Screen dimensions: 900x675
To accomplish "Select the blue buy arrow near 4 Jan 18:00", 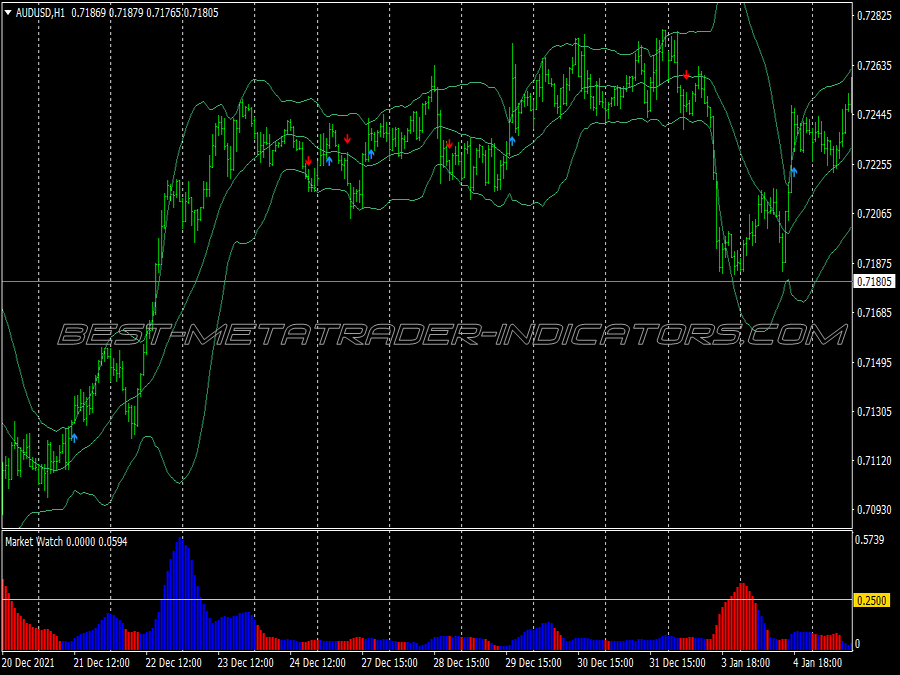I will tap(793, 171).
